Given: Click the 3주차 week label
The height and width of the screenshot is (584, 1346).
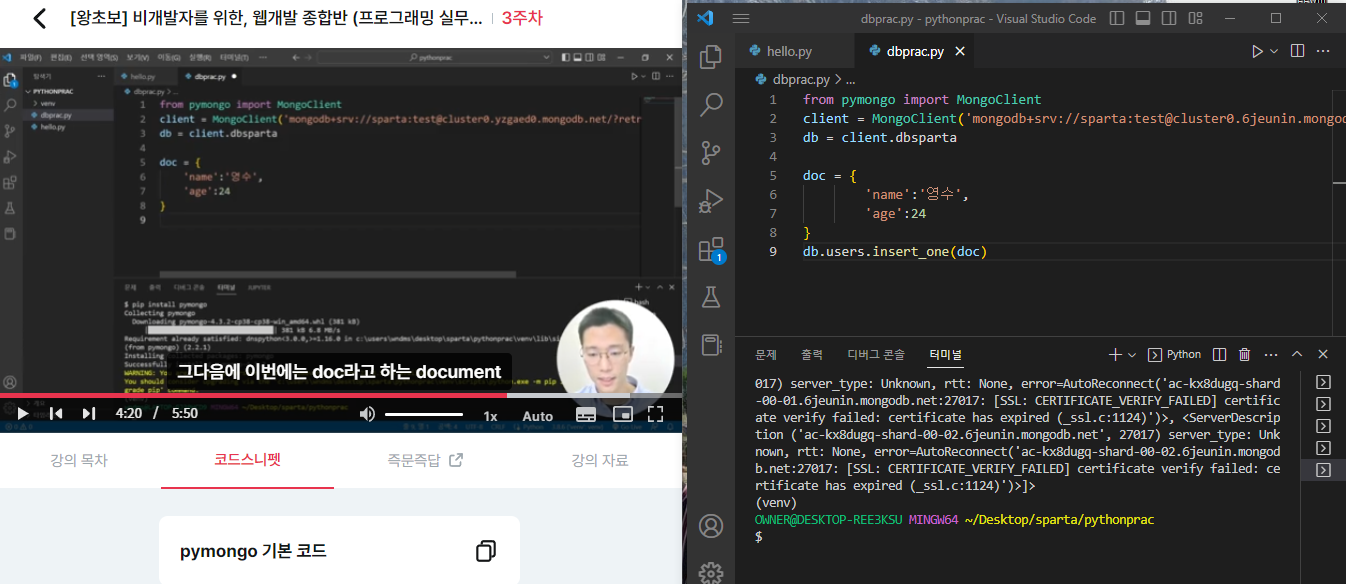Looking at the screenshot, I should click(x=522, y=18).
